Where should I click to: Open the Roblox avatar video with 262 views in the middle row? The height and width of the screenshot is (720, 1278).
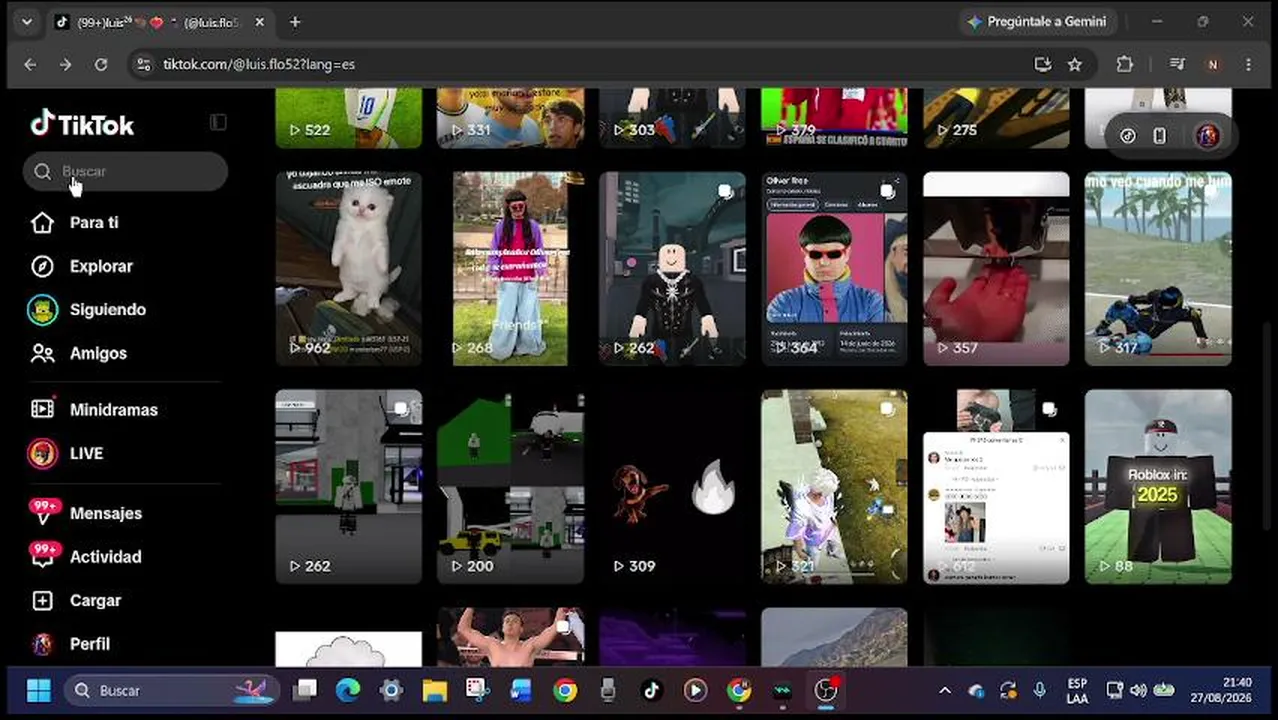coord(672,268)
